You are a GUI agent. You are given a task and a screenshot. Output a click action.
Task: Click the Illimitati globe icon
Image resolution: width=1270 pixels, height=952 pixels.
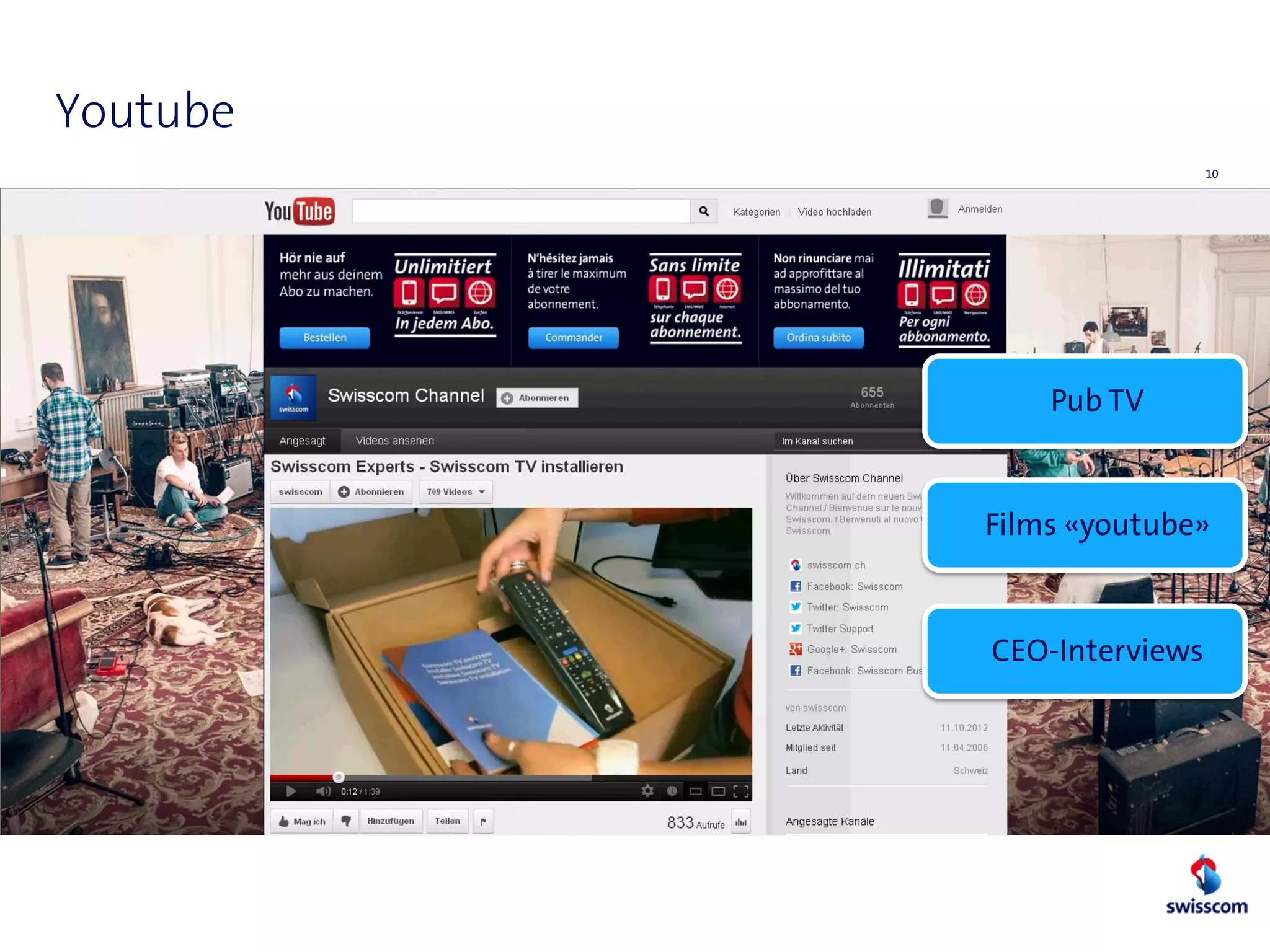pos(975,295)
